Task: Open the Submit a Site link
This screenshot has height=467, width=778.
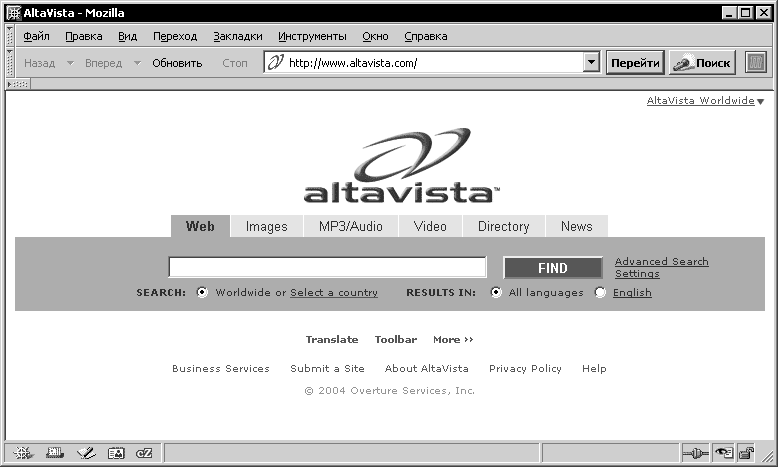Action: click(x=327, y=368)
